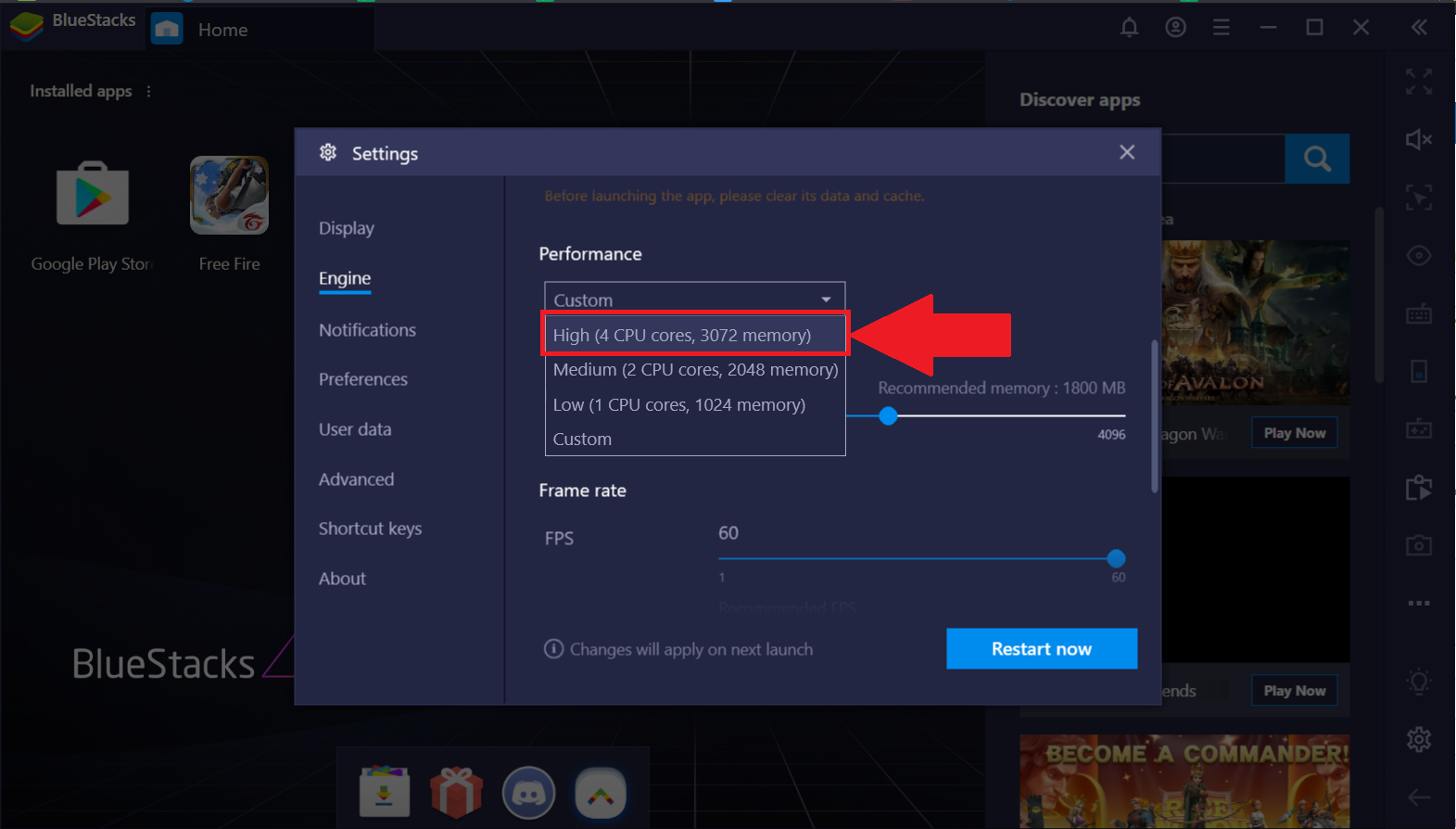
Task: Open the Advanced settings tab
Action: click(x=356, y=479)
